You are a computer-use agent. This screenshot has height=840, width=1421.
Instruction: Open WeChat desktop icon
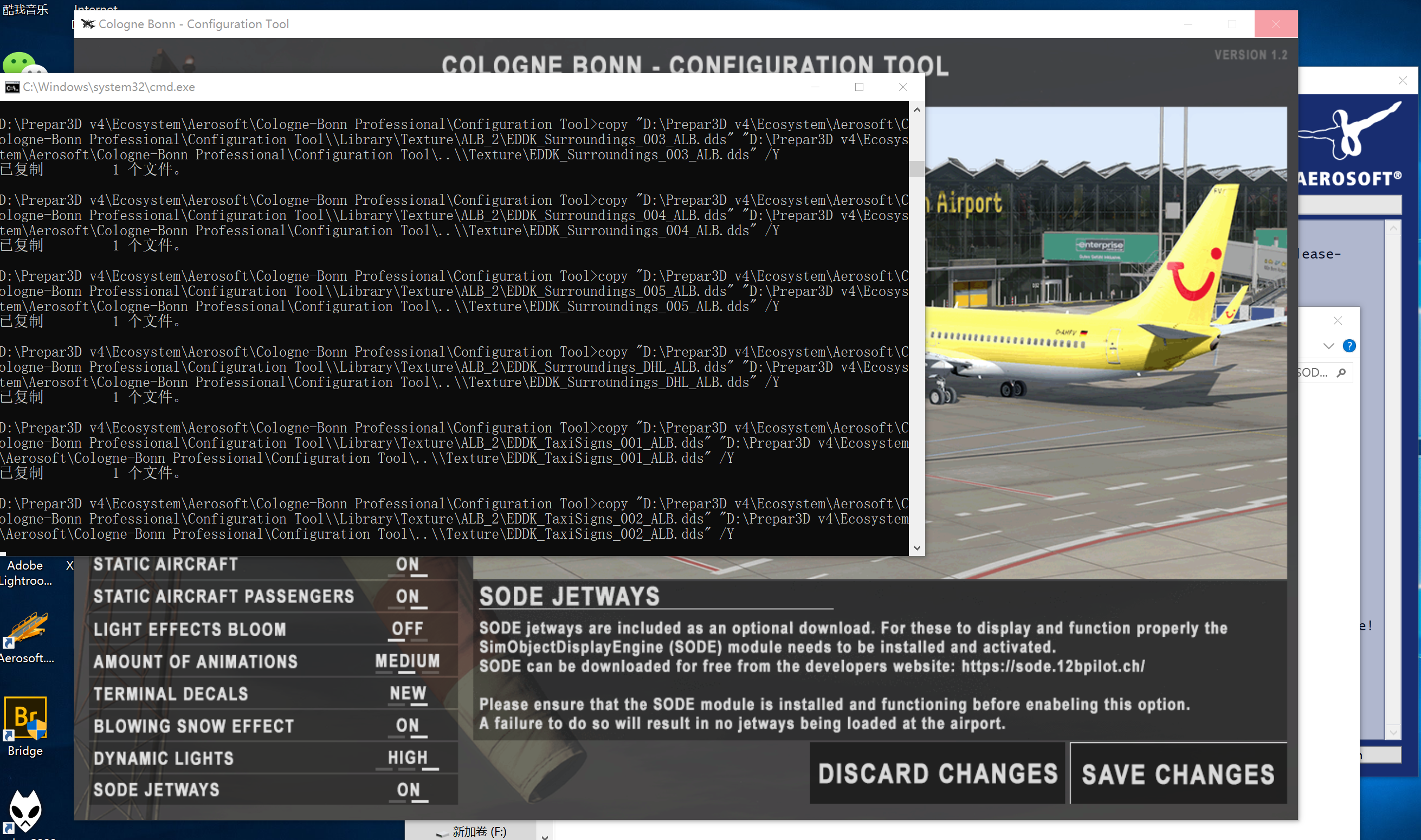pos(25,63)
